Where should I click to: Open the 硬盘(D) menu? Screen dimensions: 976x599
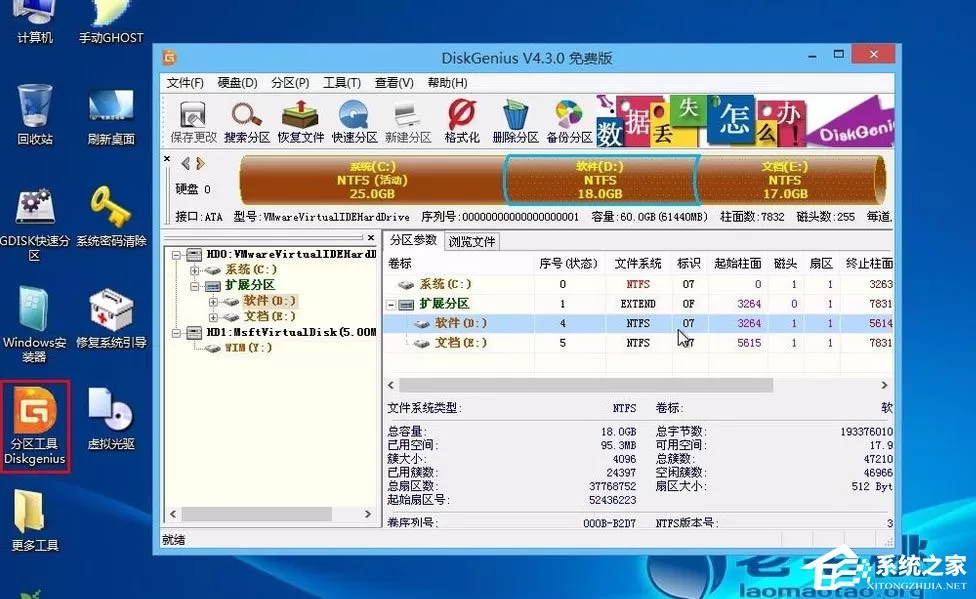pos(237,83)
